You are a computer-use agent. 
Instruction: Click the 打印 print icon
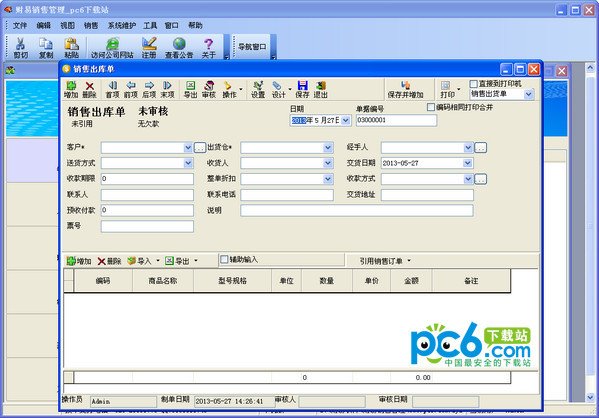point(447,90)
